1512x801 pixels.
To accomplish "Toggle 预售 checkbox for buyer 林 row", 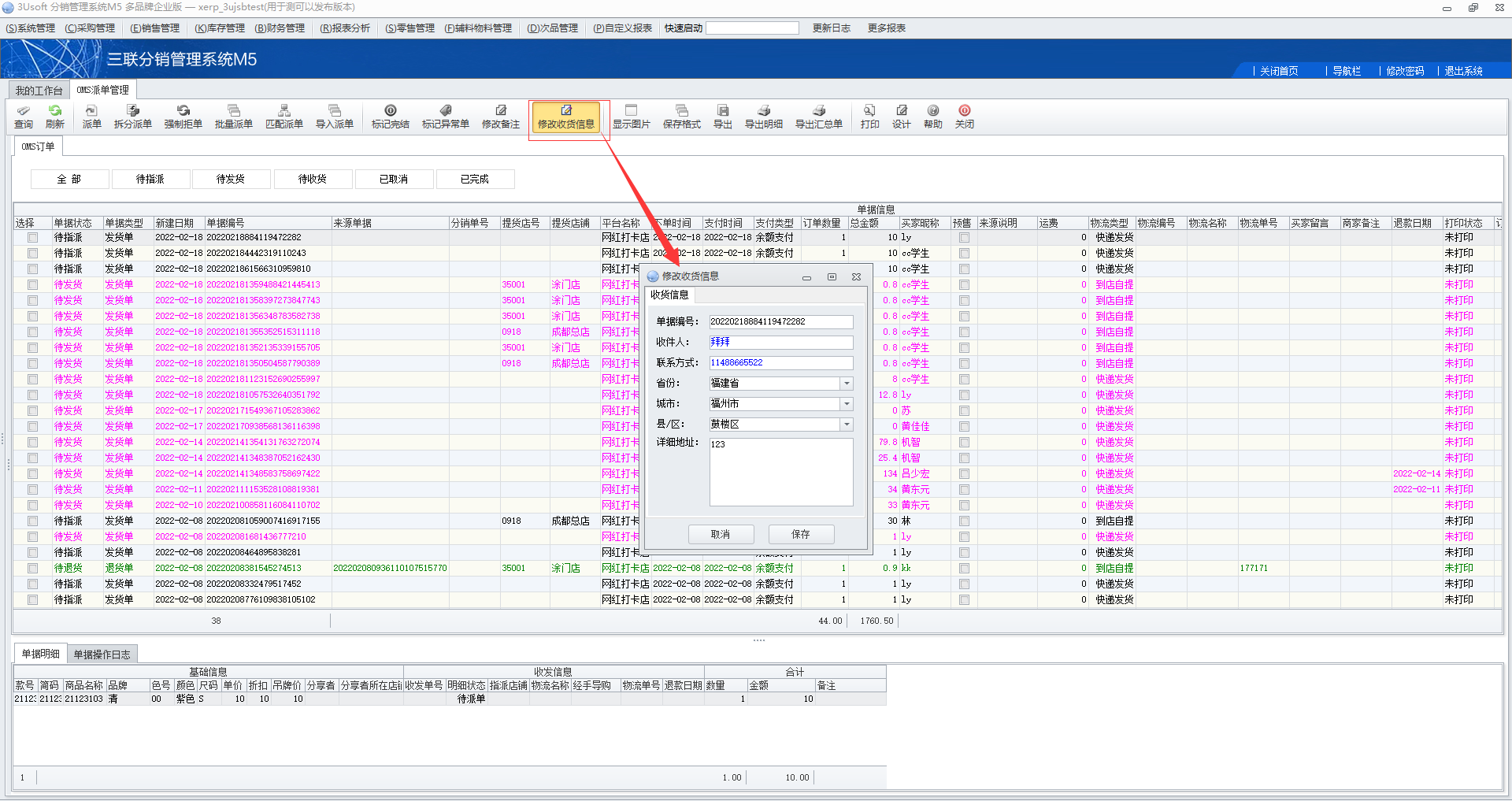I will point(964,521).
